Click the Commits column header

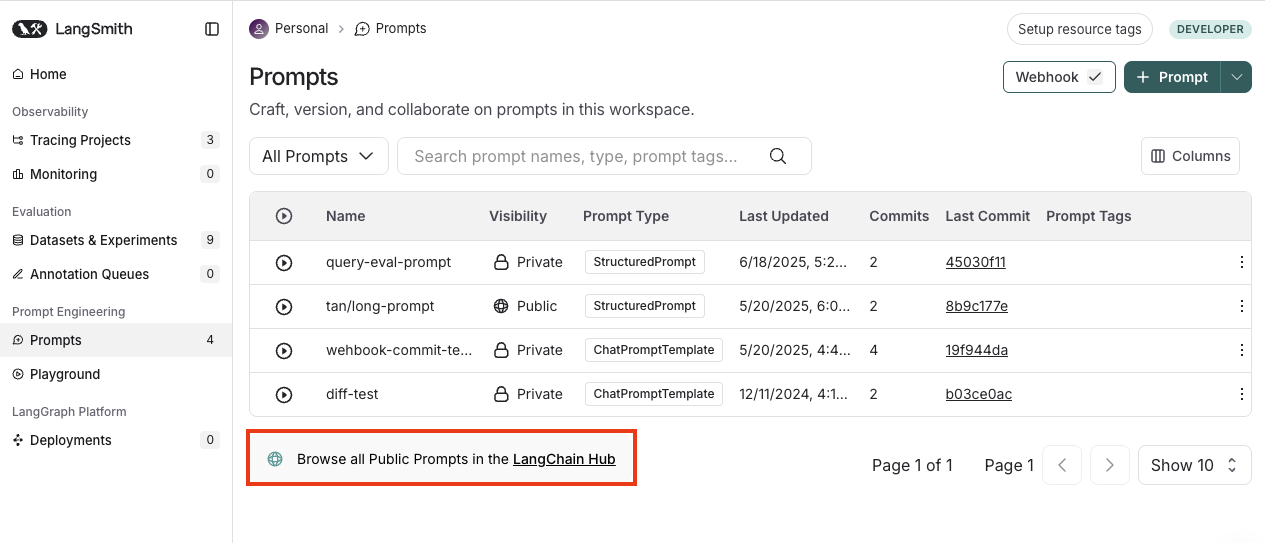[x=899, y=216]
